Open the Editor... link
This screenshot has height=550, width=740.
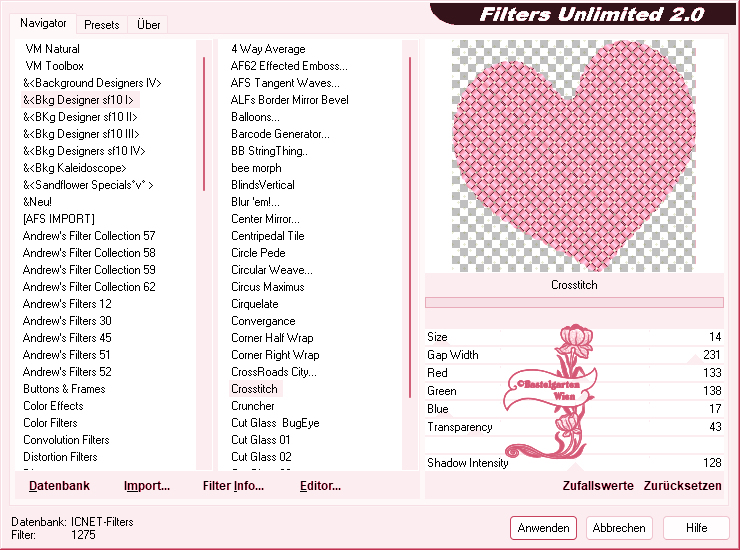[320, 486]
